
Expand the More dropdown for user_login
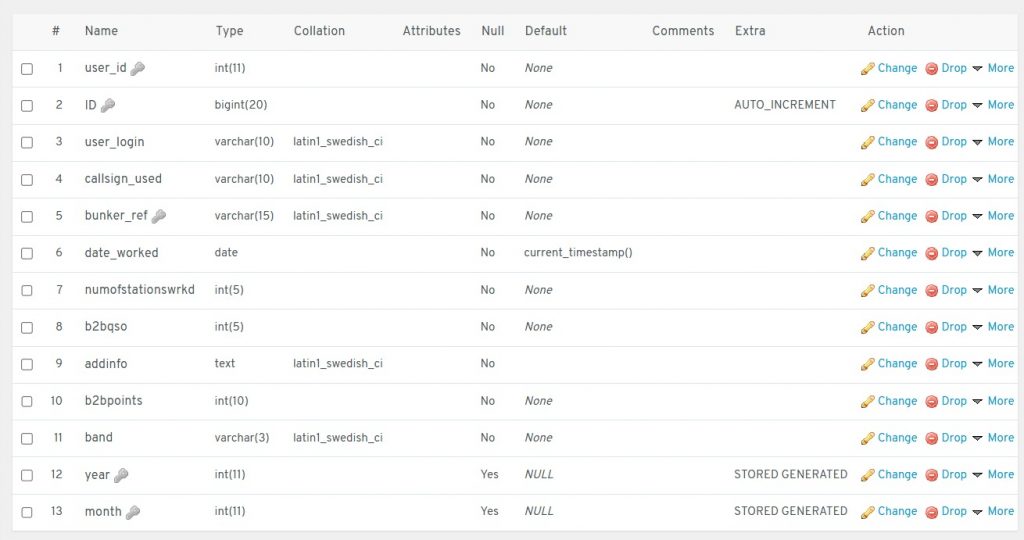tap(993, 142)
